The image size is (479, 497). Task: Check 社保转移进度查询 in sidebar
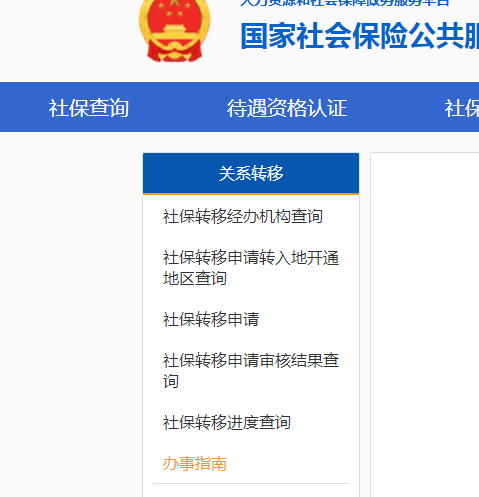point(227,422)
